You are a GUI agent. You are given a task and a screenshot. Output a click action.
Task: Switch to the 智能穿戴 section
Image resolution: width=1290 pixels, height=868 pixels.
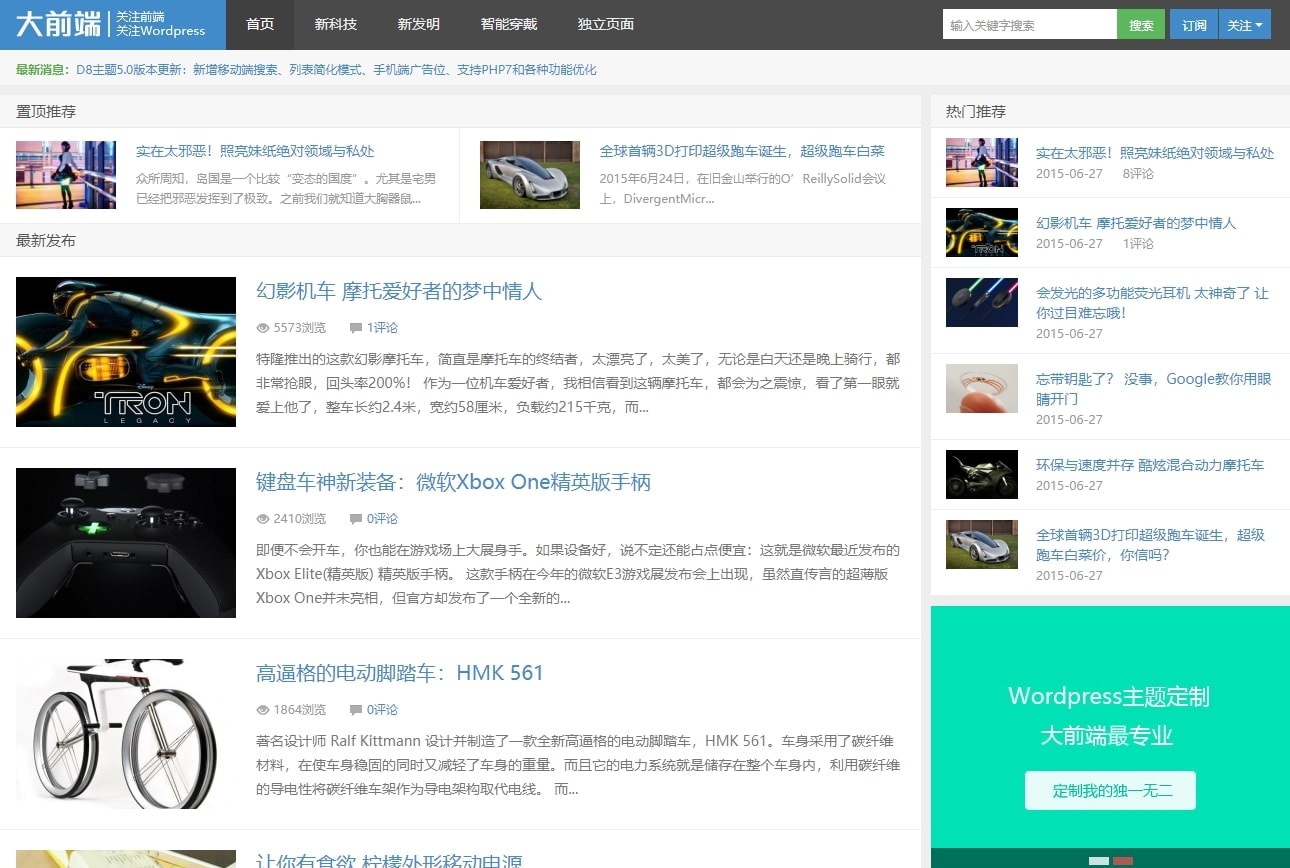coord(509,23)
